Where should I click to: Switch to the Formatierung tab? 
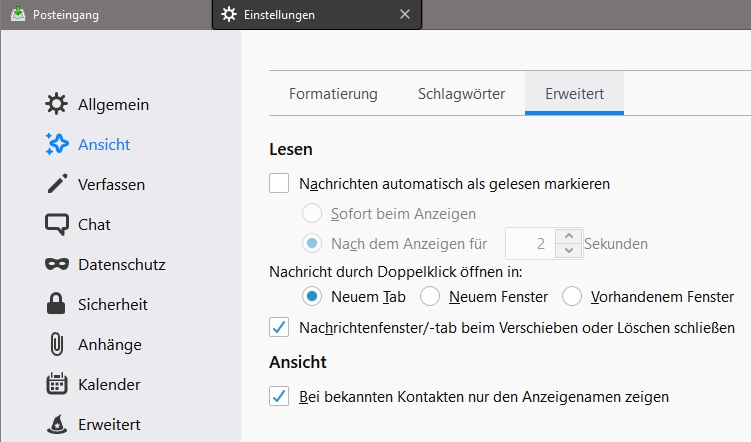333,94
